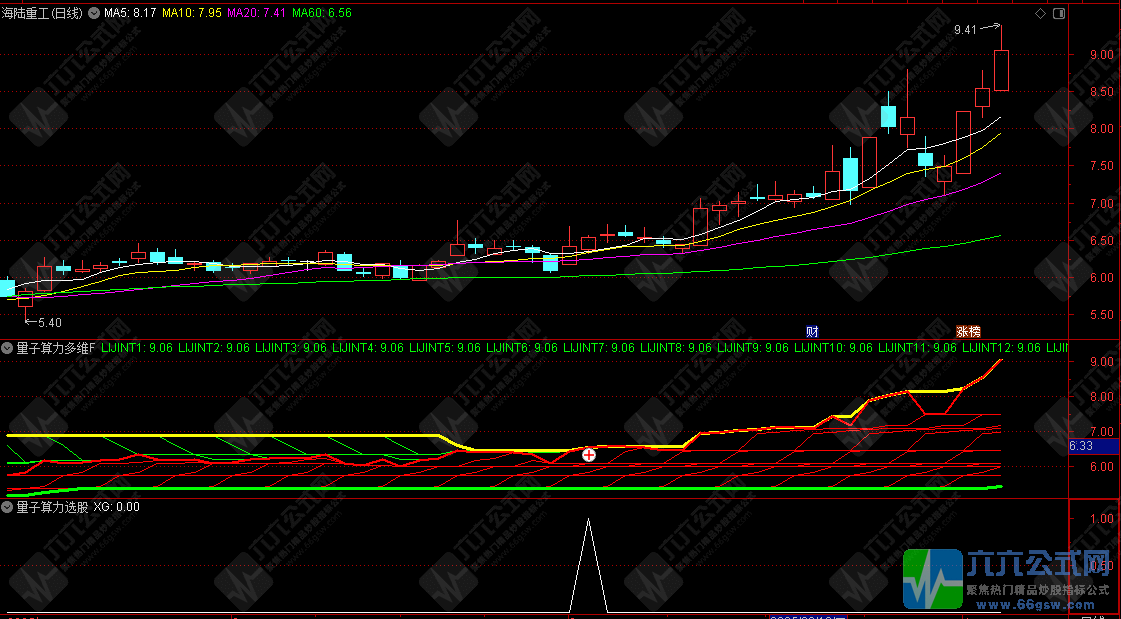The height and width of the screenshot is (619, 1121).
Task: Click the diamond icon at chart top-right
Action: click(x=1040, y=14)
